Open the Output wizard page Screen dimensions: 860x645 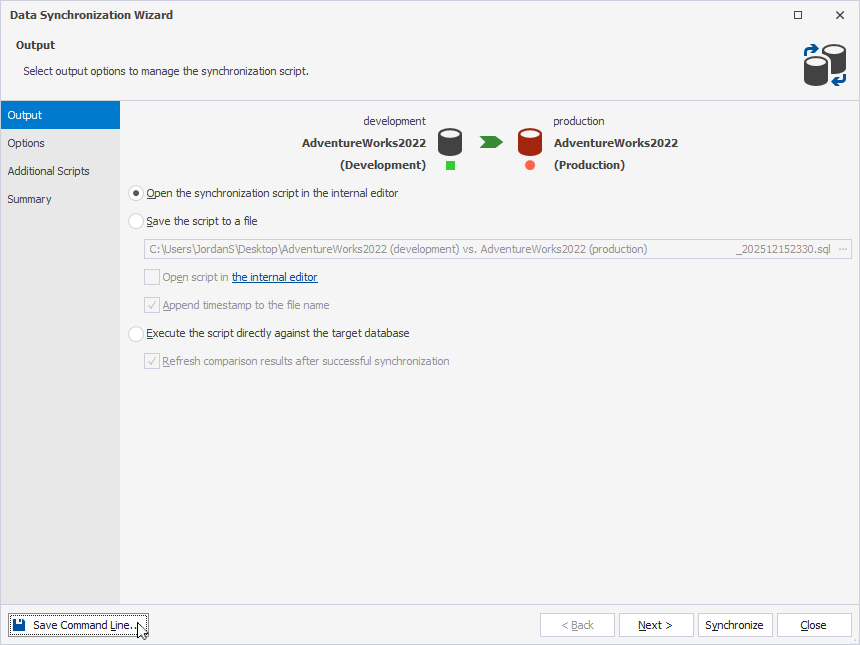point(60,115)
